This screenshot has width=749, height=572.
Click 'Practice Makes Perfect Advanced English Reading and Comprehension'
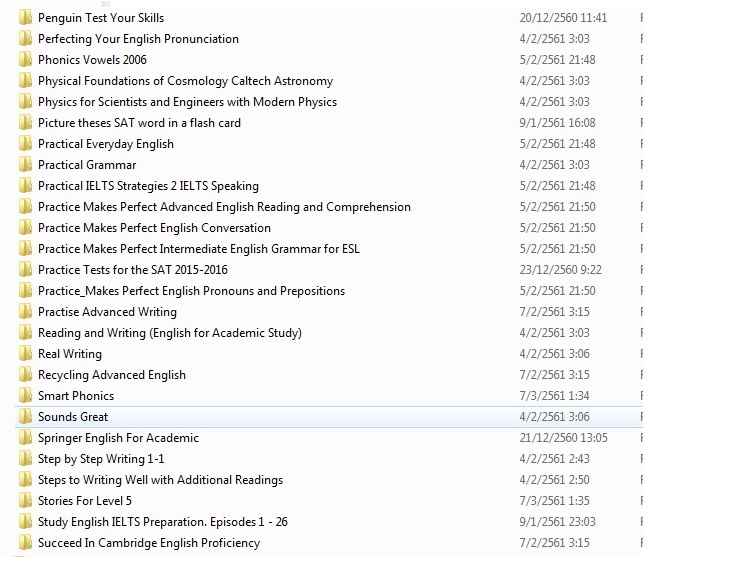[224, 207]
